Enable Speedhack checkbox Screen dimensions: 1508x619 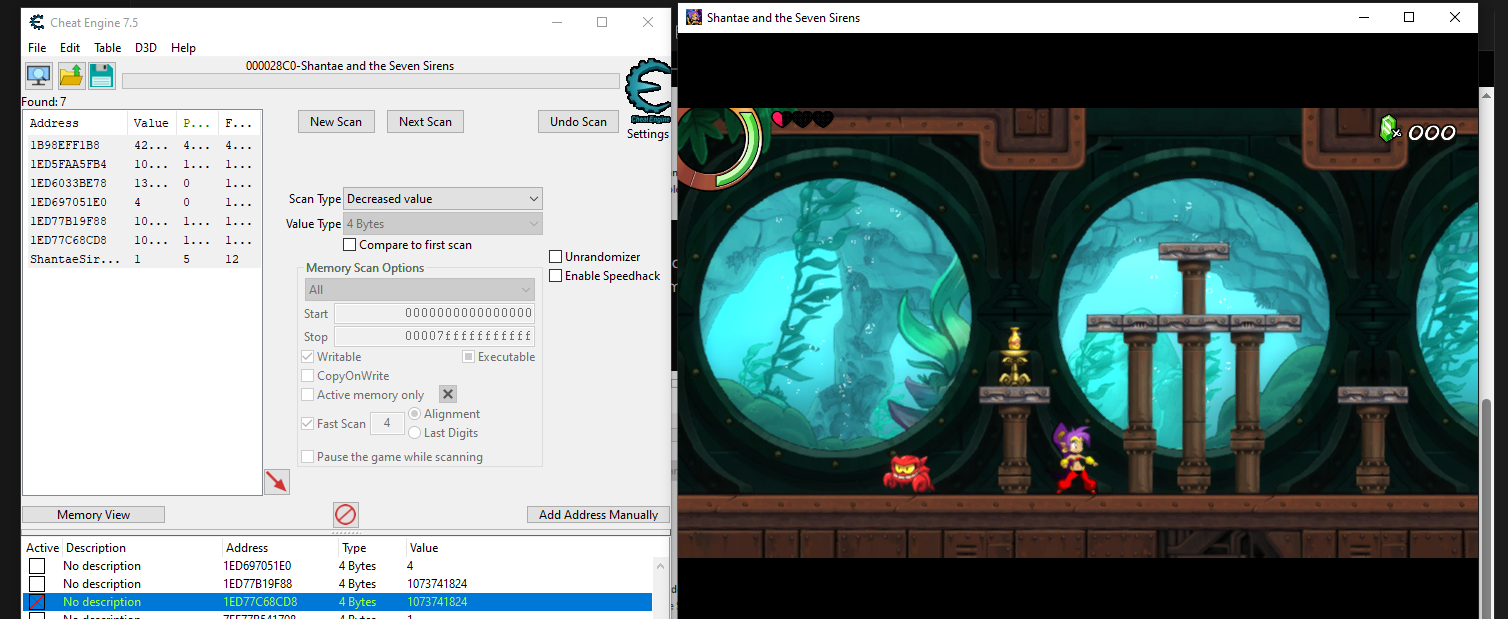click(x=556, y=276)
